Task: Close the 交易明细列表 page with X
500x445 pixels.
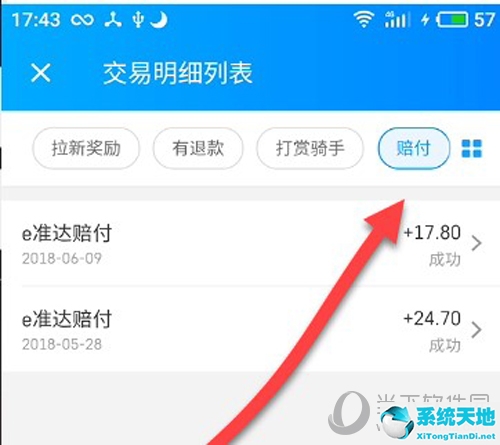Action: click(x=41, y=73)
